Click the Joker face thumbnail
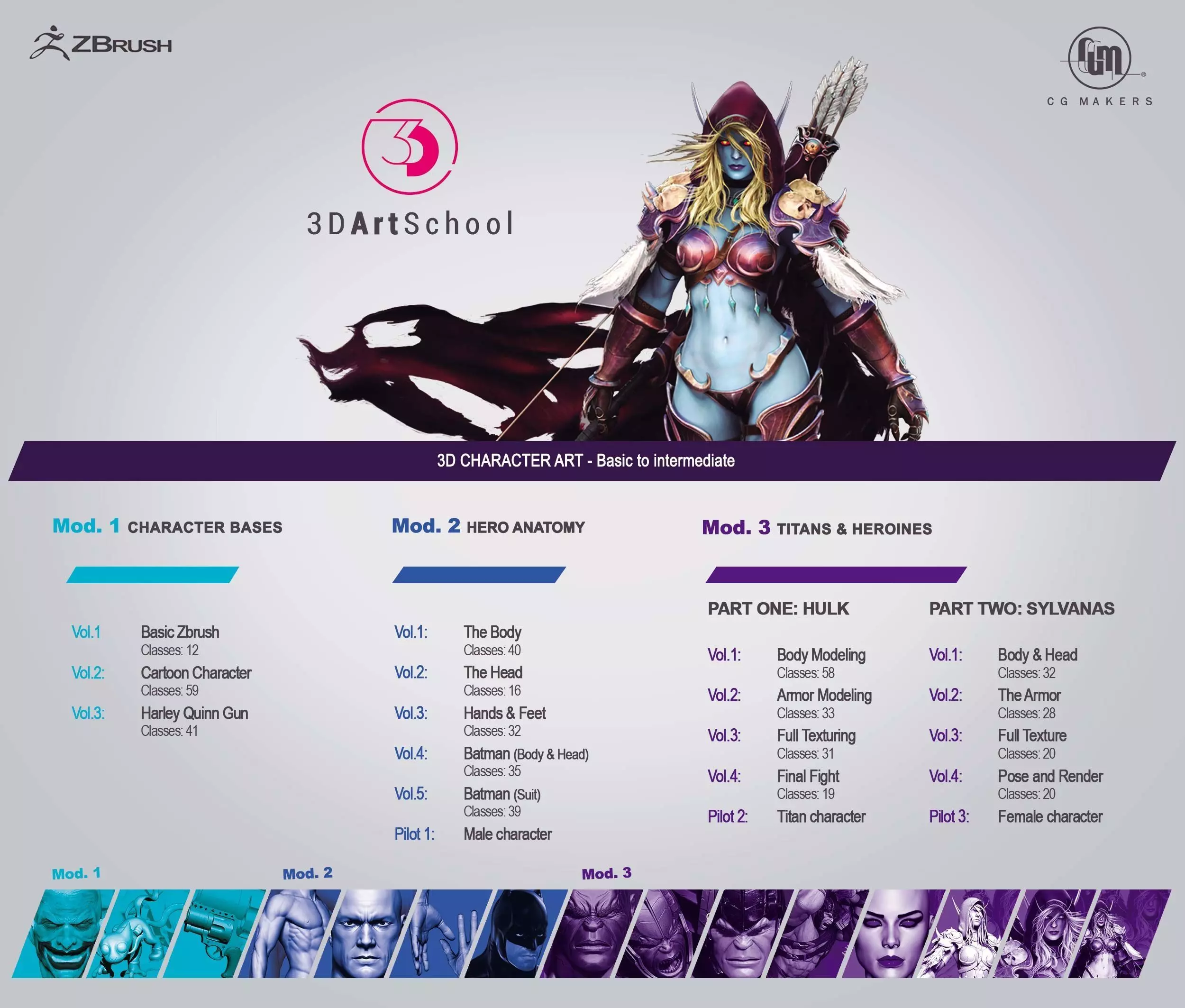This screenshot has width=1185, height=1008. click(x=63, y=933)
